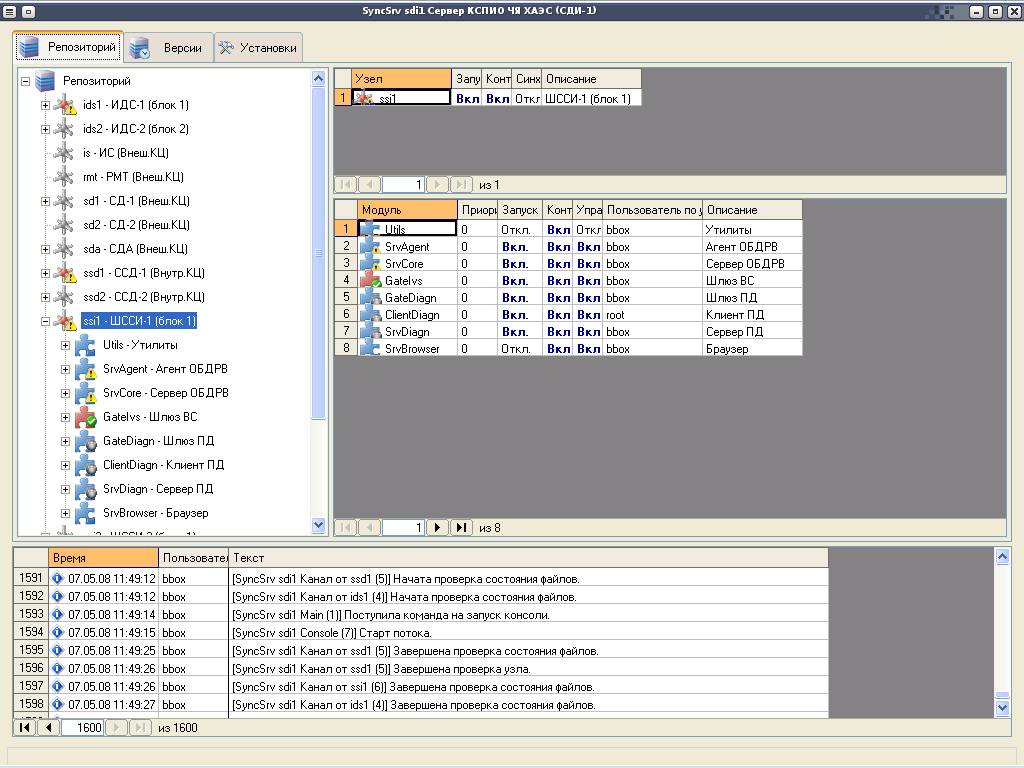
Task: Toggle launch state cell for Utils module
Action: coord(520,230)
